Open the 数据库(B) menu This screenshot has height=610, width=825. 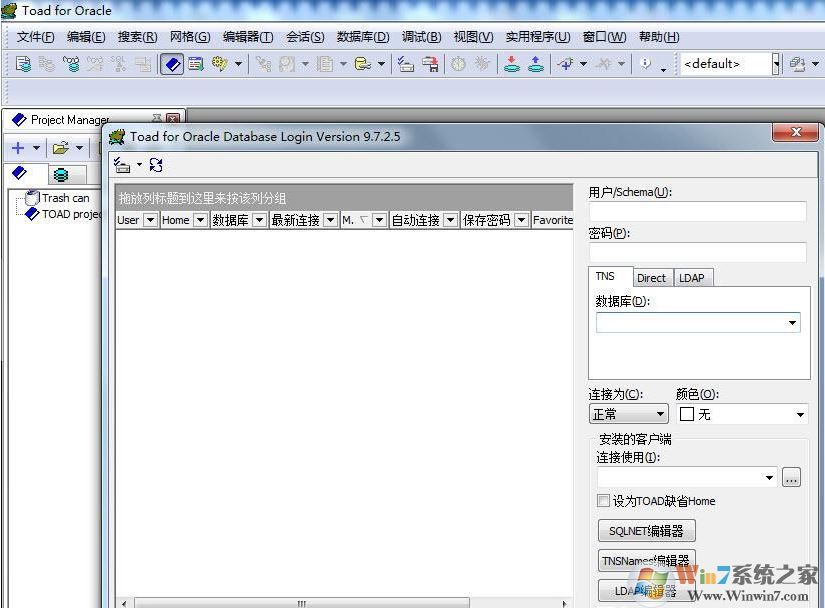point(362,36)
